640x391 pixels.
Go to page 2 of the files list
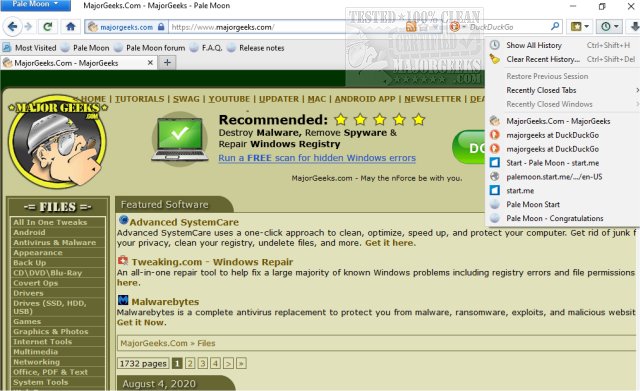(190, 363)
